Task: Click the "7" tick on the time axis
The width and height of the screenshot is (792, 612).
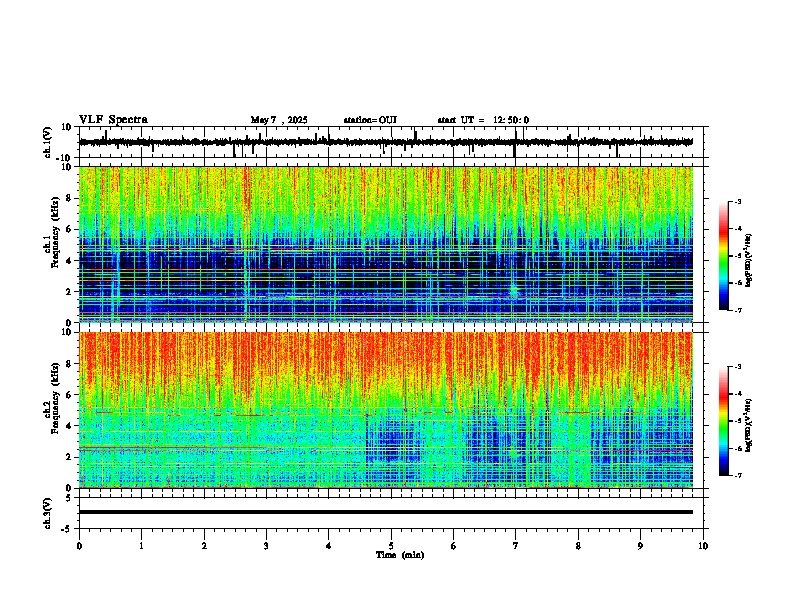Action: click(x=516, y=546)
